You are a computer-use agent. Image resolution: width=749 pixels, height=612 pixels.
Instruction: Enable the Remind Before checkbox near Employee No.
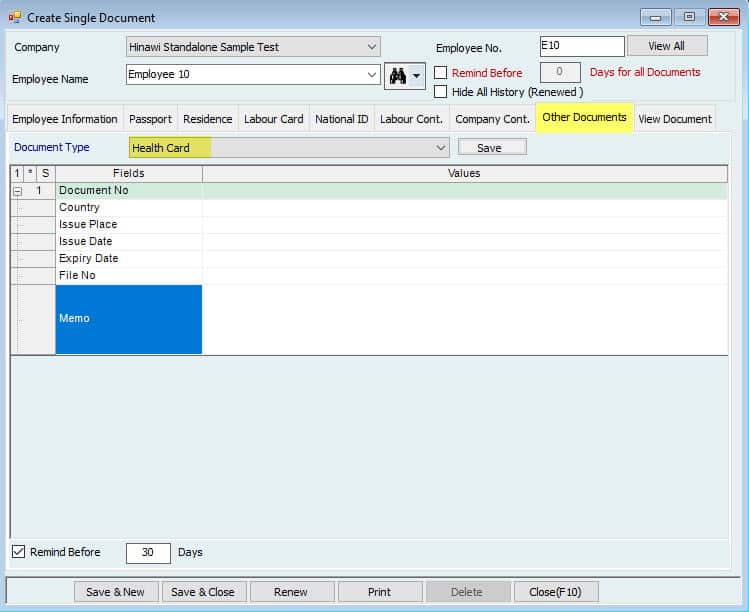pyautogui.click(x=441, y=73)
